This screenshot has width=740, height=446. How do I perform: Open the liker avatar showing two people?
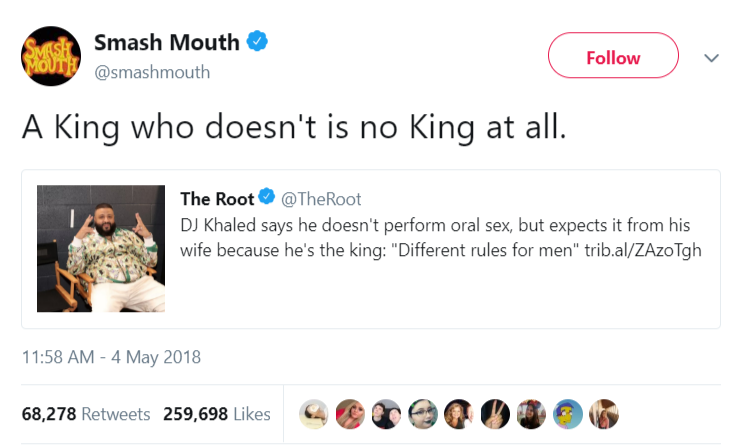[385, 413]
